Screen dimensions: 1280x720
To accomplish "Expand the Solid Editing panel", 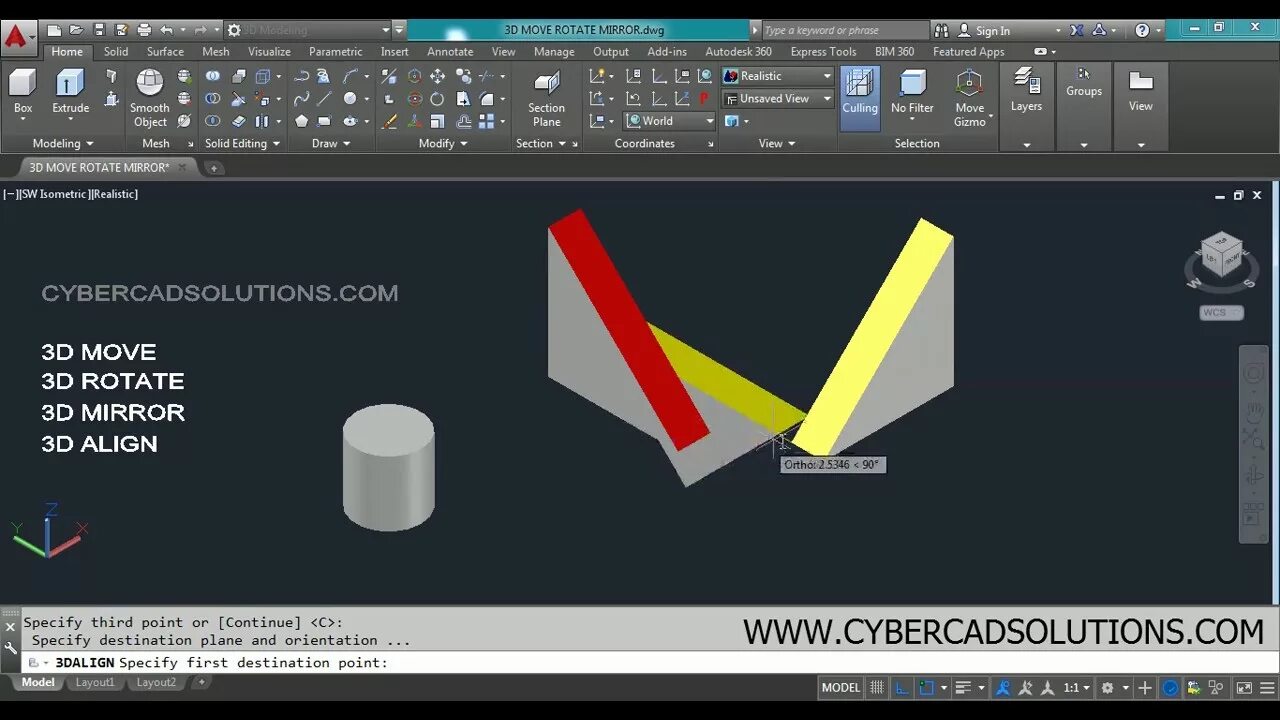I will tap(242, 143).
